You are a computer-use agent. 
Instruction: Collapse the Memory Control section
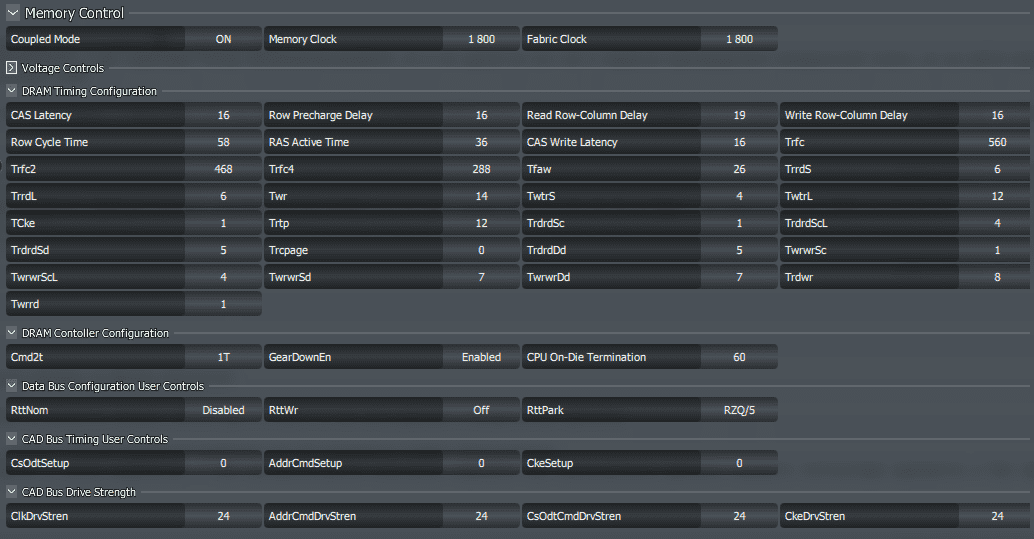point(13,13)
